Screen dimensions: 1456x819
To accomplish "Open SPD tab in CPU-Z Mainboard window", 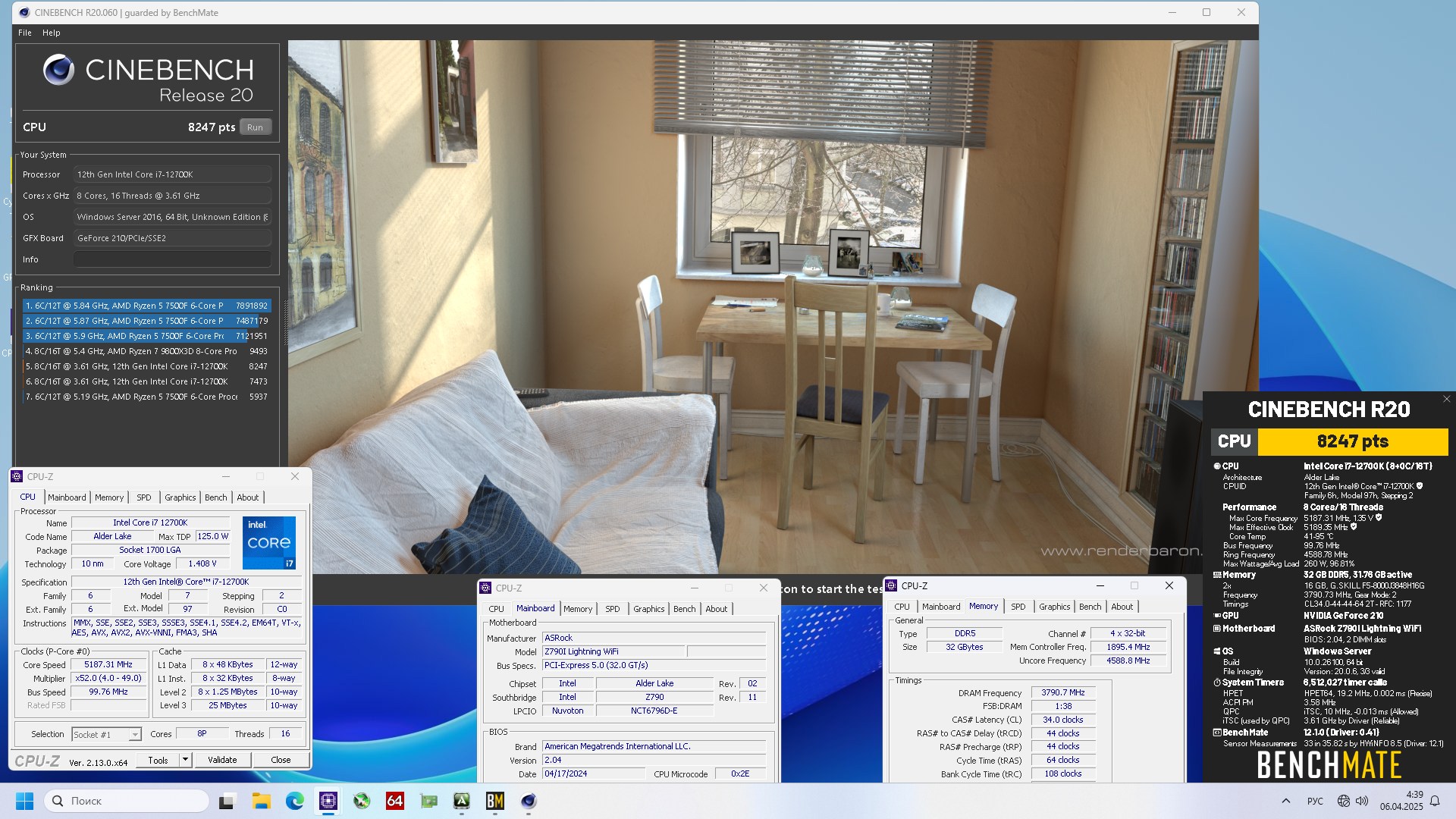I will pos(613,609).
